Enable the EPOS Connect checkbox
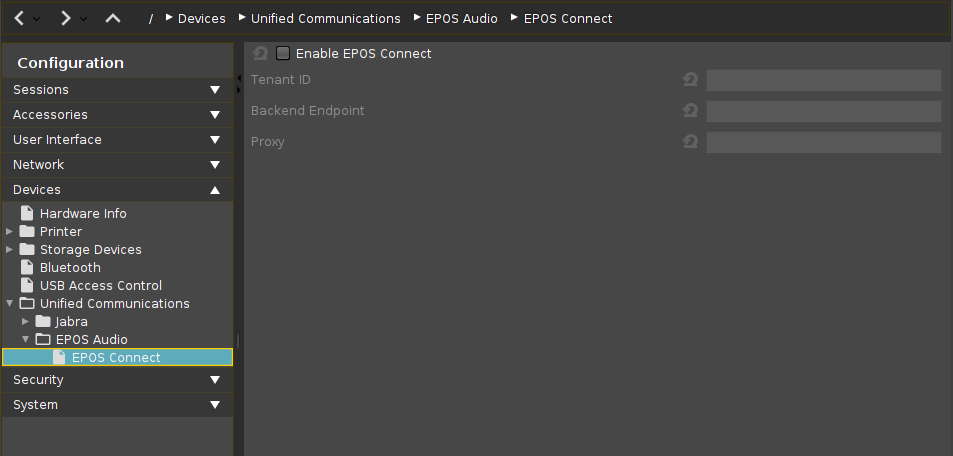 [x=283, y=54]
